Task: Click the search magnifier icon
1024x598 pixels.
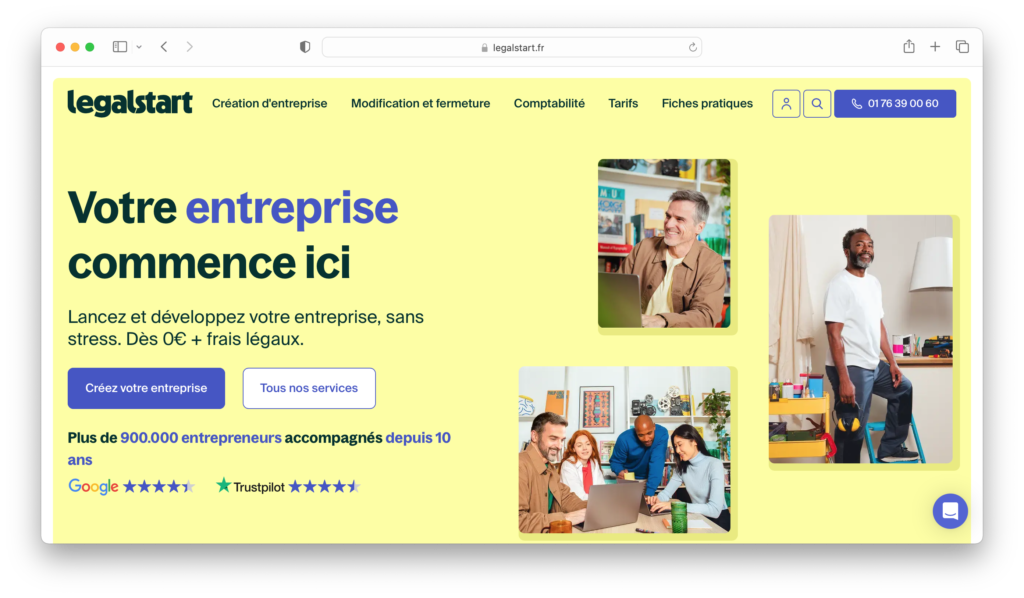Action: (817, 103)
